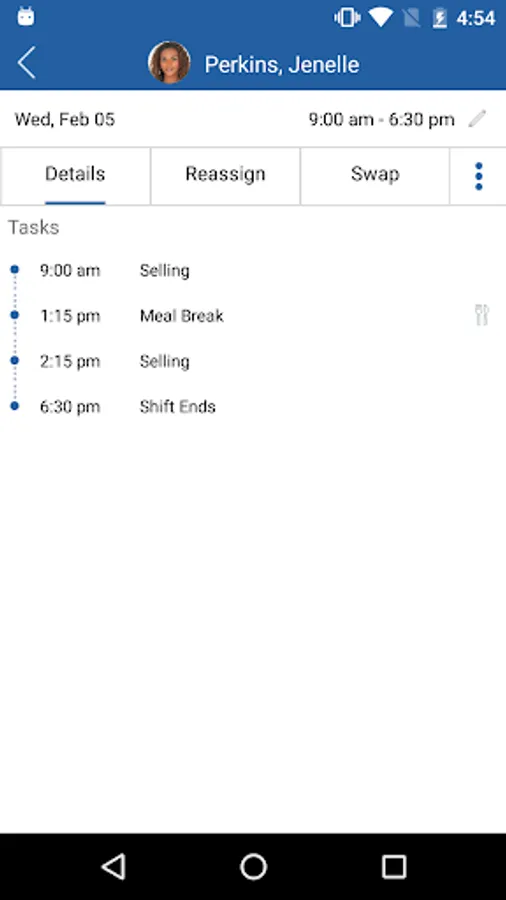
Task: Tap the Wed, Feb 05 date label
Action: tap(65, 119)
